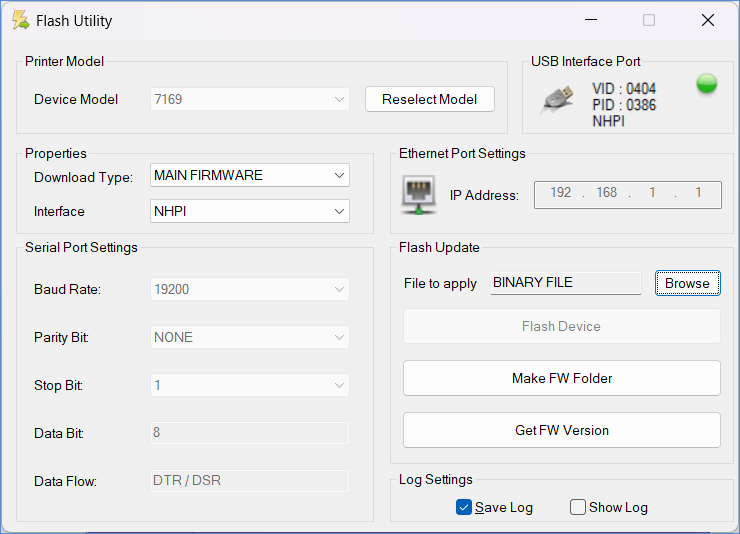Open the Baud Rate dropdown
This screenshot has width=740, height=534.
tap(250, 289)
